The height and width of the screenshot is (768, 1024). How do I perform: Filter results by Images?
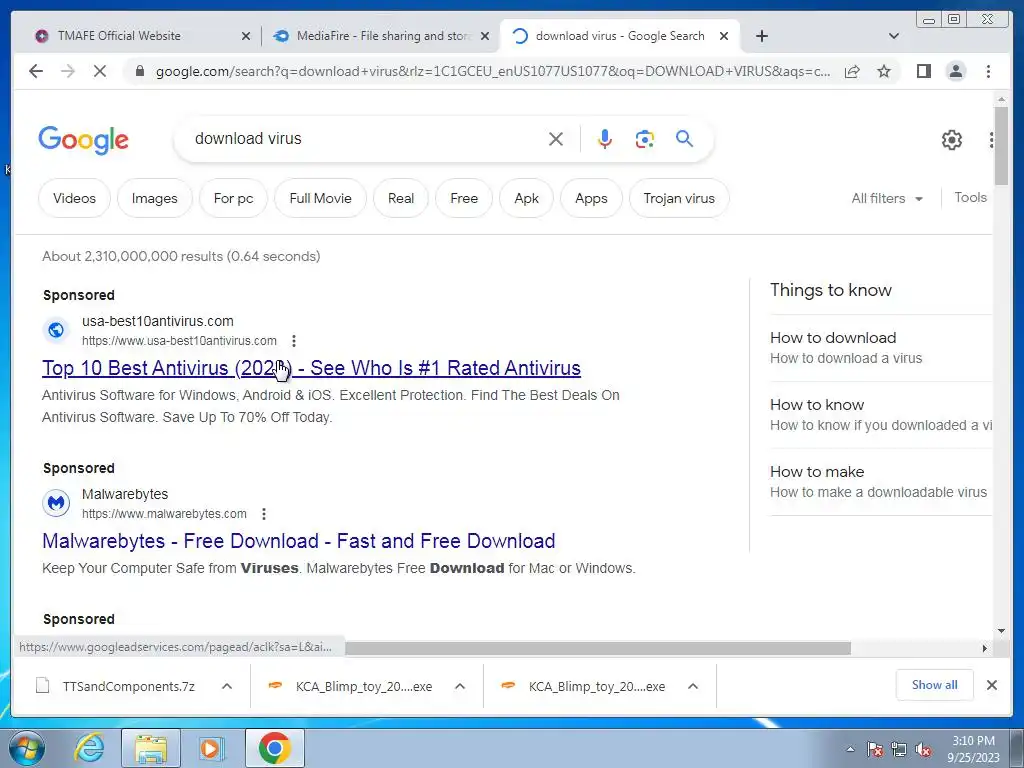point(155,198)
